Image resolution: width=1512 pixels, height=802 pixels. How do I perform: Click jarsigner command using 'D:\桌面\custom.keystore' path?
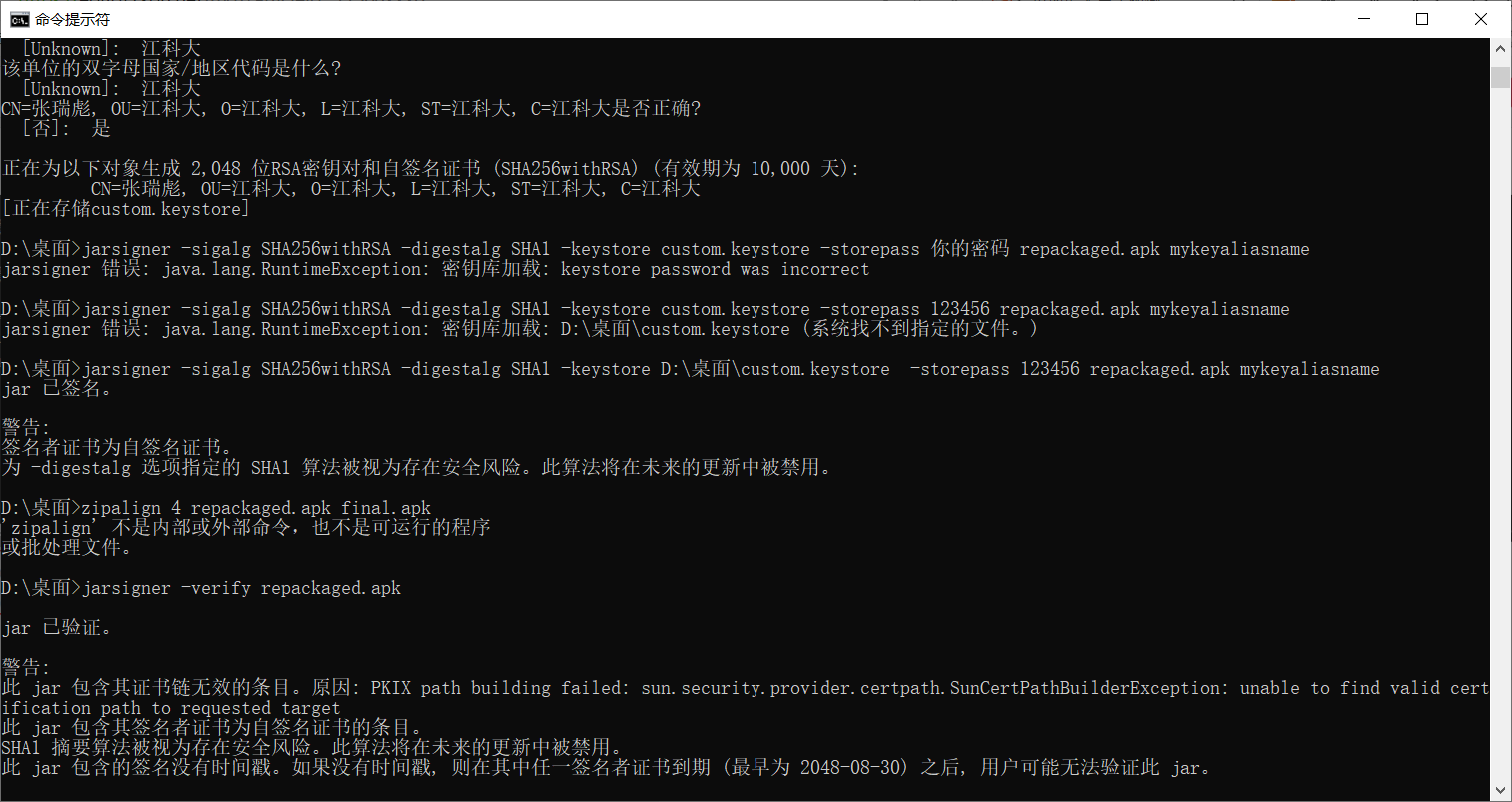coord(691,368)
